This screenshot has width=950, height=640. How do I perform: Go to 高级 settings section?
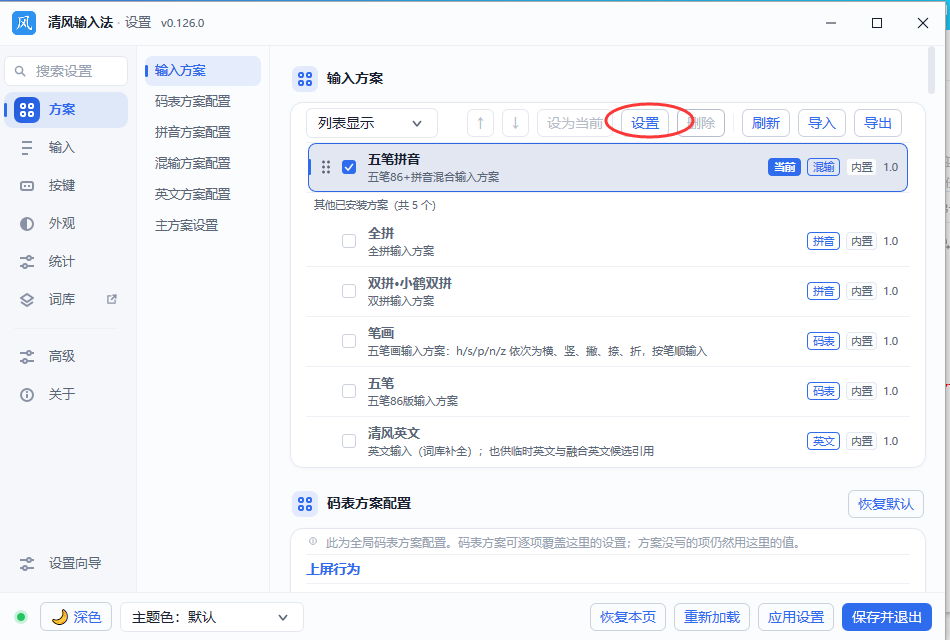(66, 356)
